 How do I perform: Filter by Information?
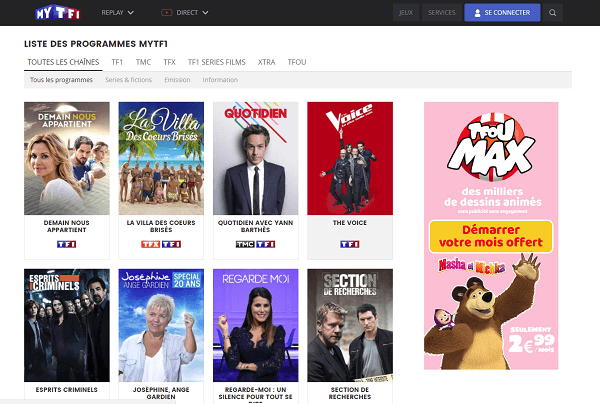[x=220, y=80]
